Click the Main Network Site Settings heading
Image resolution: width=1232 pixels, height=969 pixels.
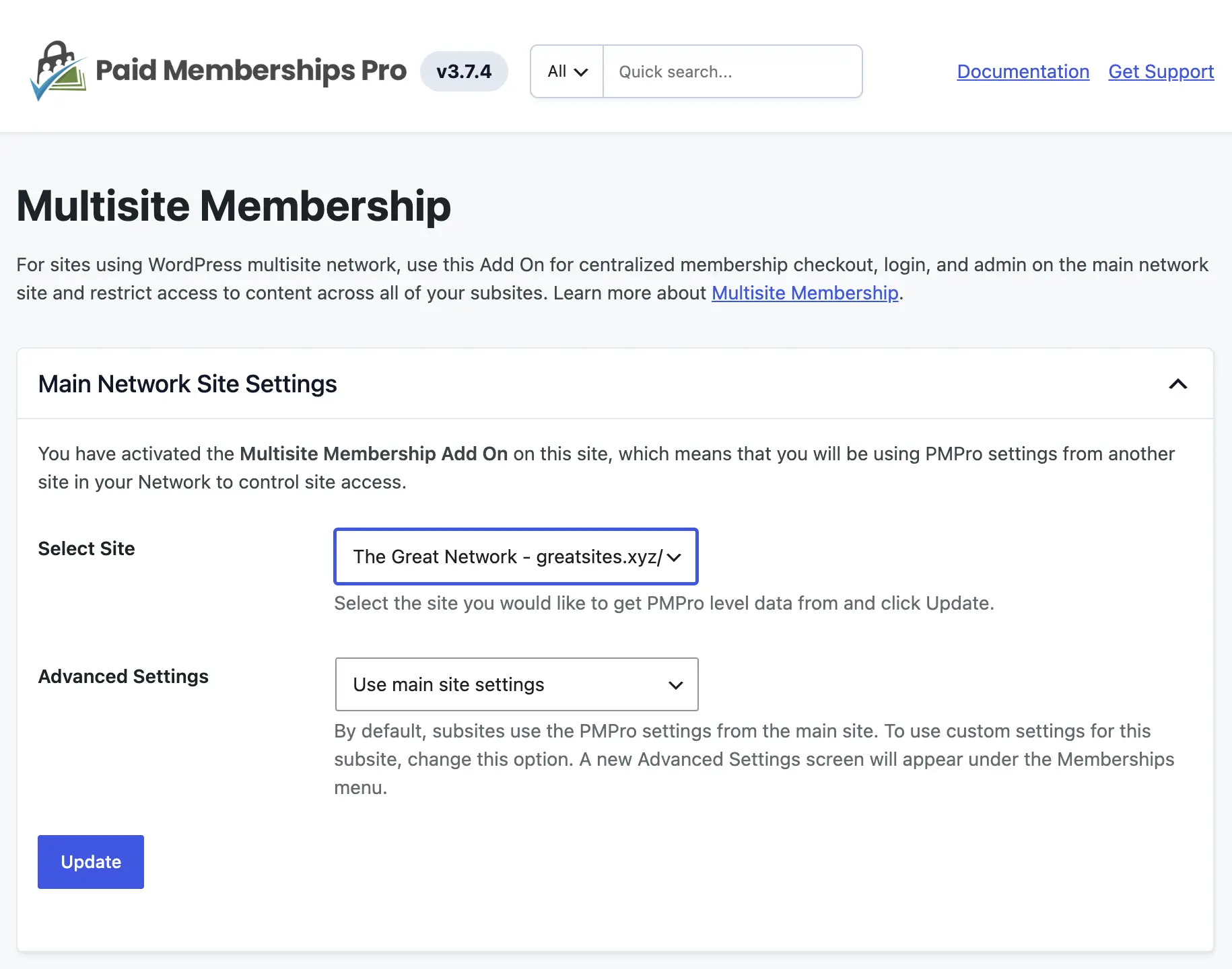(187, 384)
